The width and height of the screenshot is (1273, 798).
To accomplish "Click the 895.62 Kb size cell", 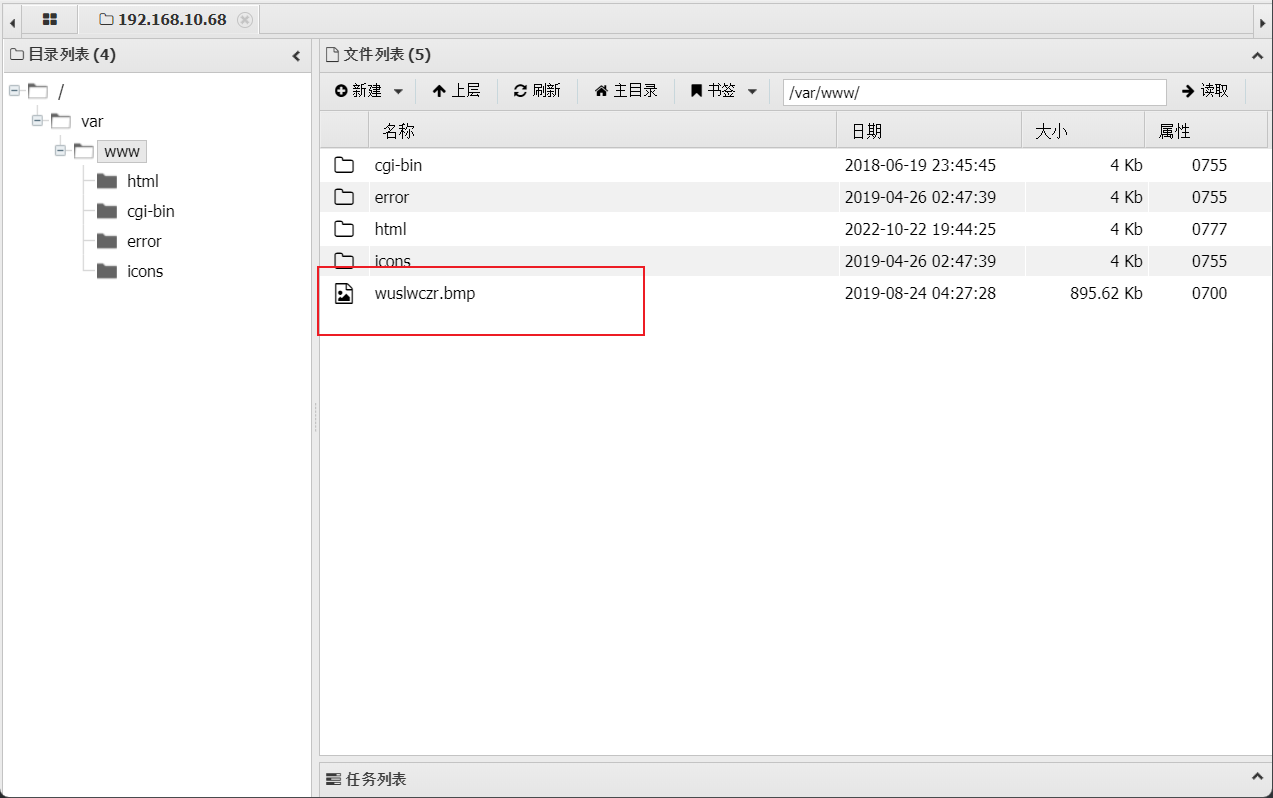I will (x=1106, y=293).
